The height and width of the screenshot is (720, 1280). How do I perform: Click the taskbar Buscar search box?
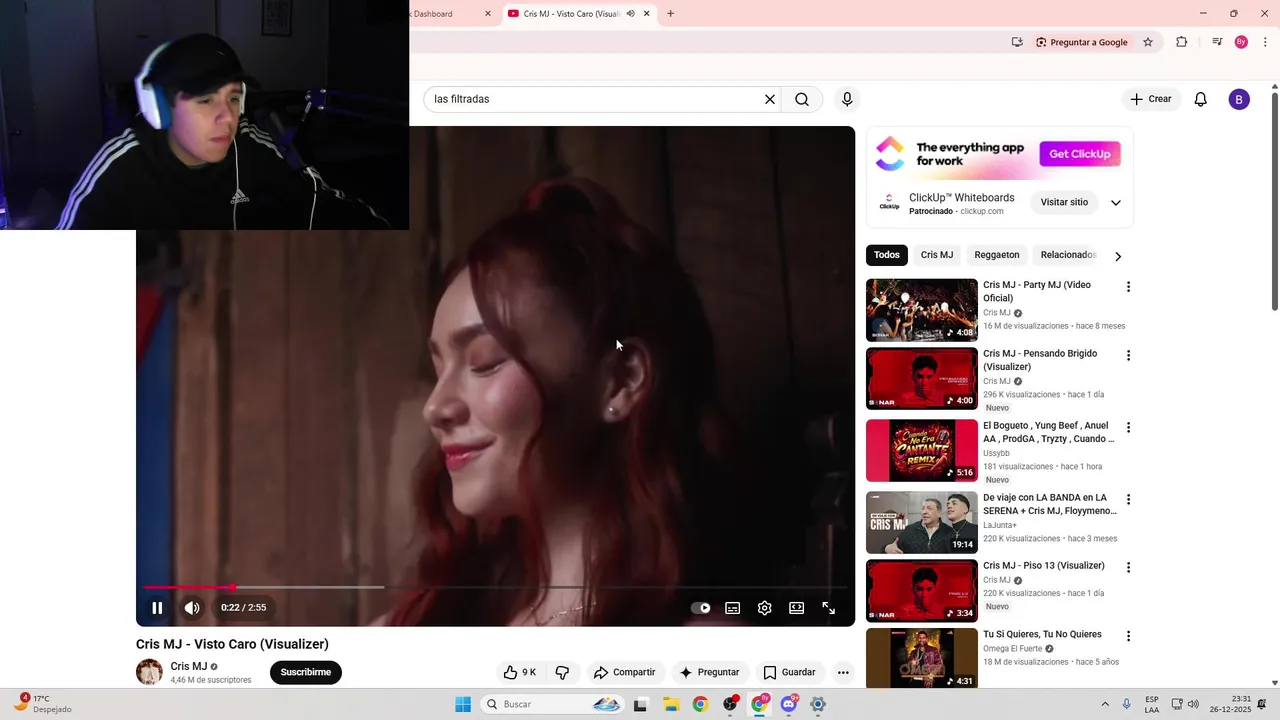click(551, 704)
